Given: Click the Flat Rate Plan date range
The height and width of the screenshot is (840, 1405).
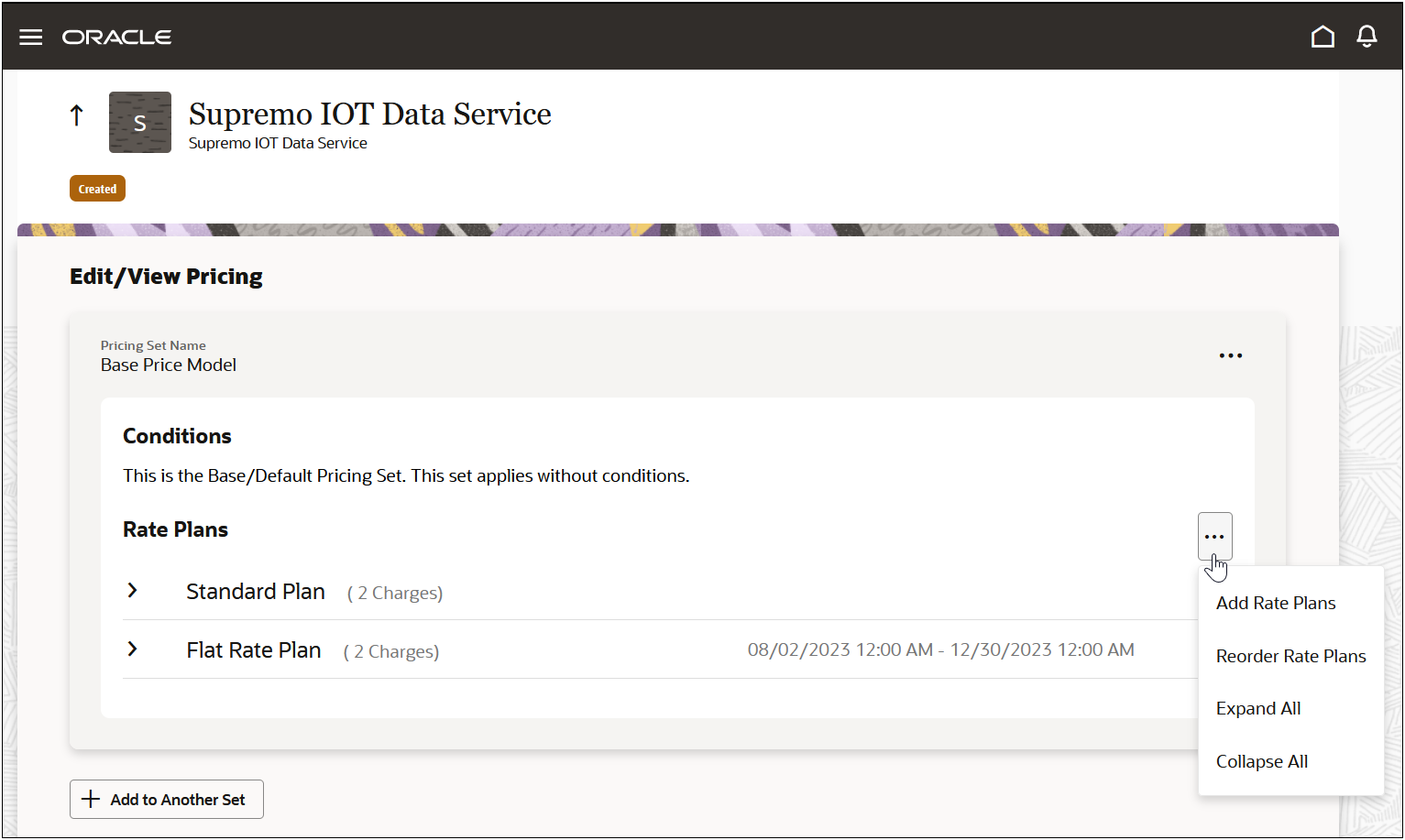Looking at the screenshot, I should pos(941,650).
